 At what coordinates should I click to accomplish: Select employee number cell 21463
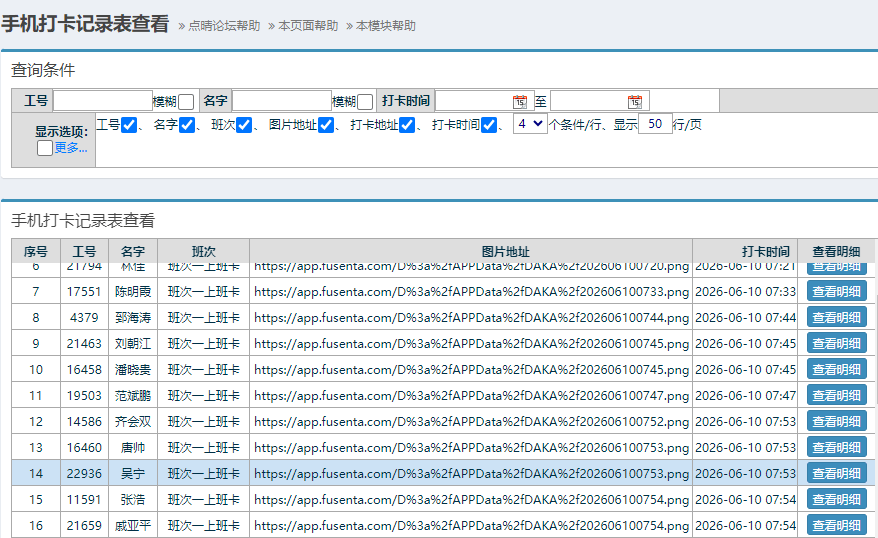pos(85,343)
